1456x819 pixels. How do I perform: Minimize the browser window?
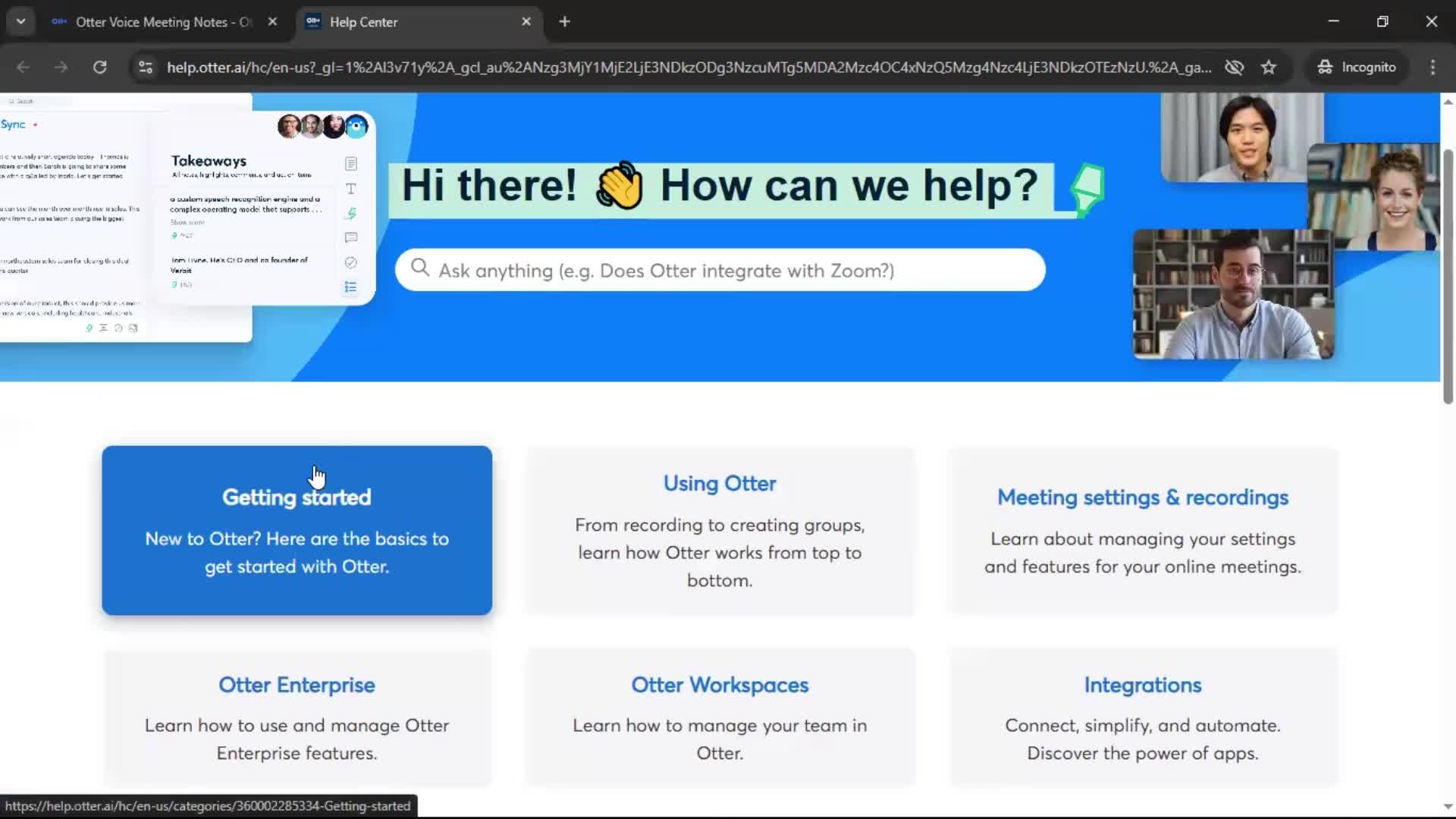(x=1333, y=21)
